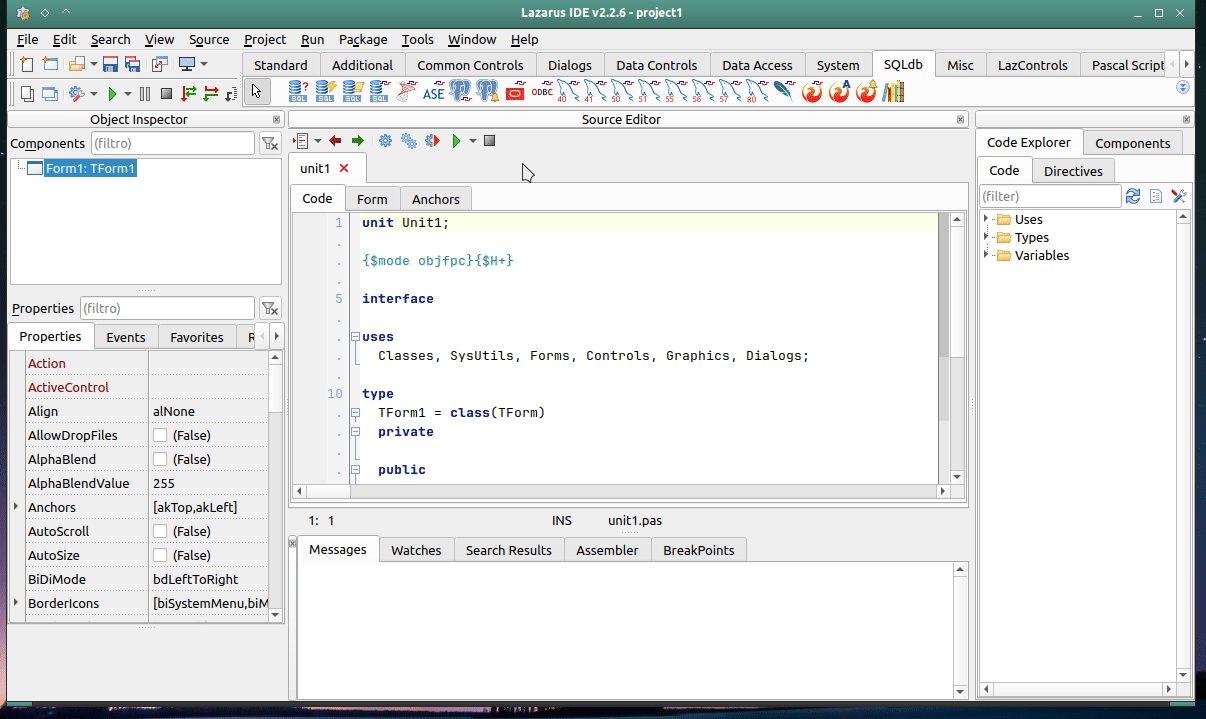Pick the Sybase ASE connection component
1206x719 pixels.
433,92
